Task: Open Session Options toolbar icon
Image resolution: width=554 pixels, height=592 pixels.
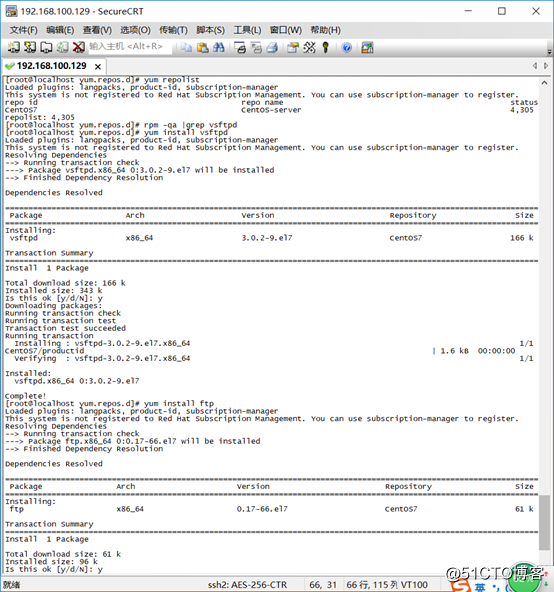Action: pyautogui.click(x=293, y=47)
